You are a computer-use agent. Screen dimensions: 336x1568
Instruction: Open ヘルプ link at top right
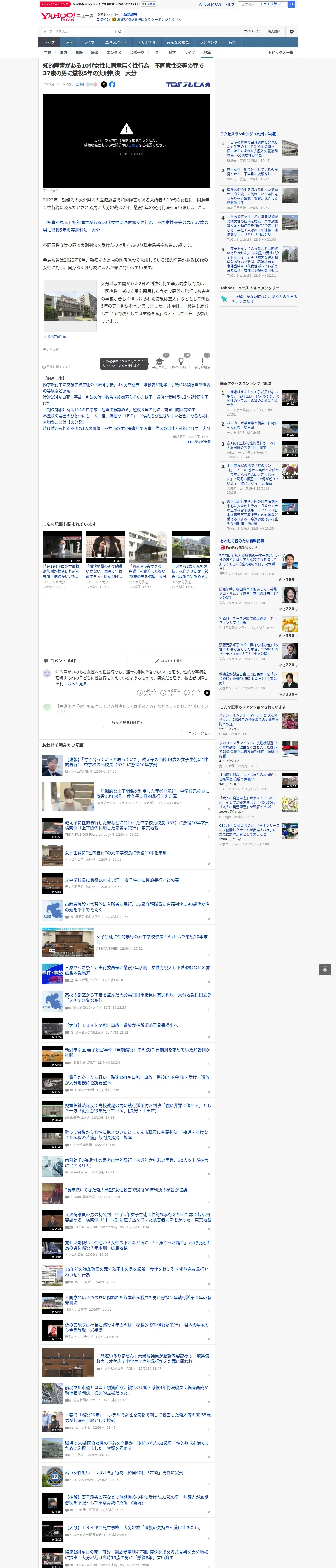pyautogui.click(x=229, y=4)
